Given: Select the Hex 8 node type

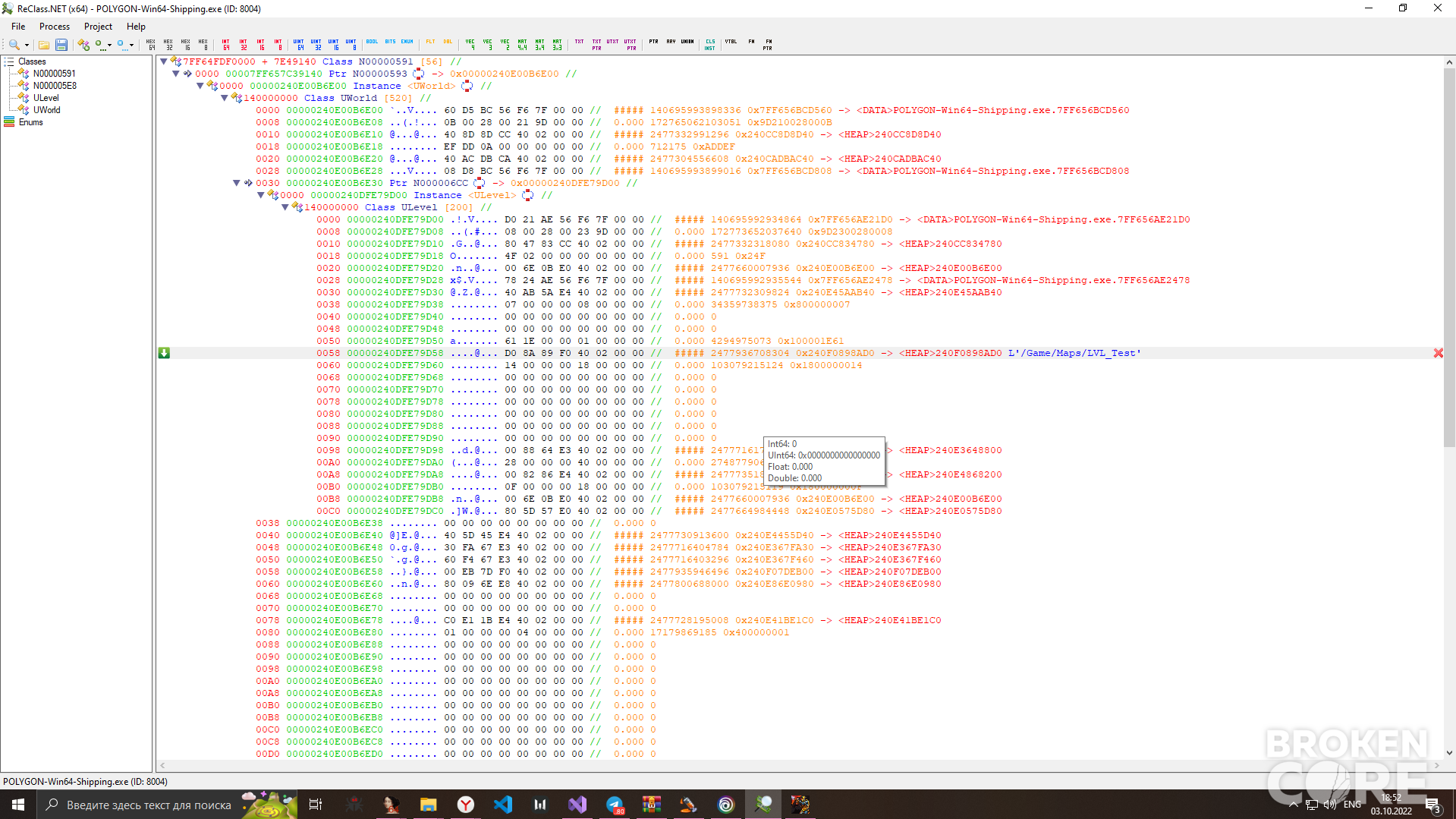Looking at the screenshot, I should (203, 45).
